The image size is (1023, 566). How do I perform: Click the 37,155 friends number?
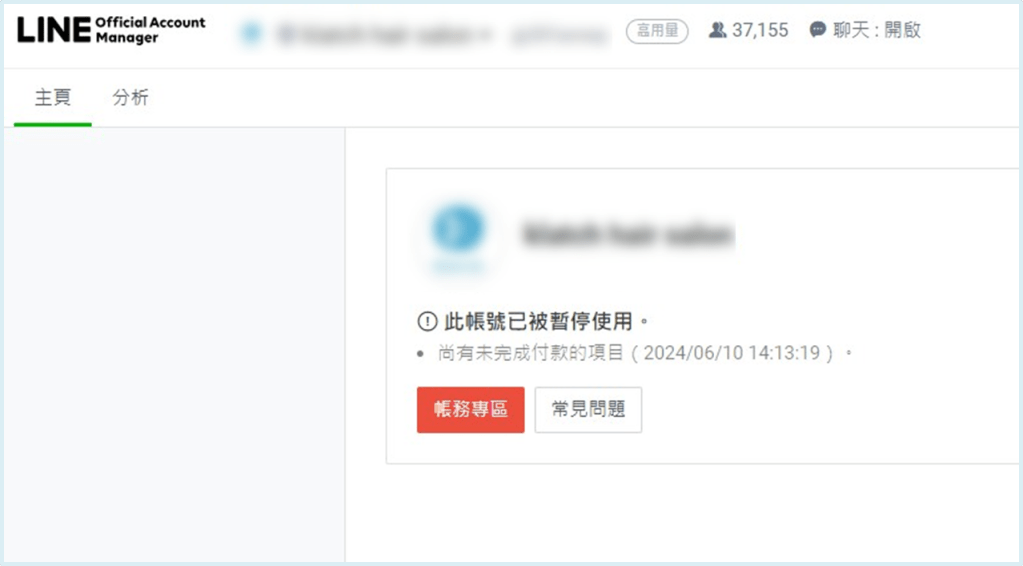point(760,30)
